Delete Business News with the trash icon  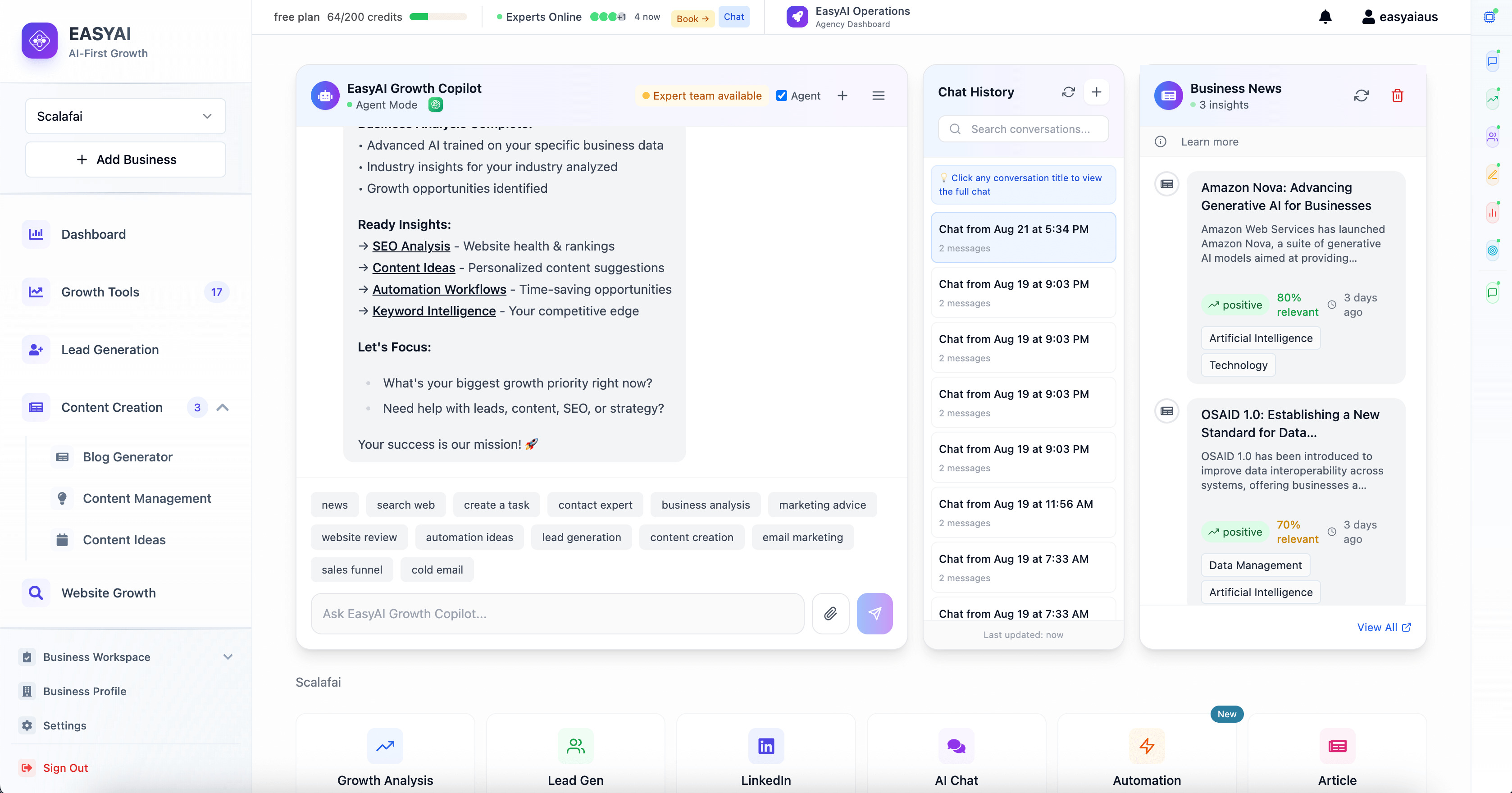click(x=1398, y=95)
